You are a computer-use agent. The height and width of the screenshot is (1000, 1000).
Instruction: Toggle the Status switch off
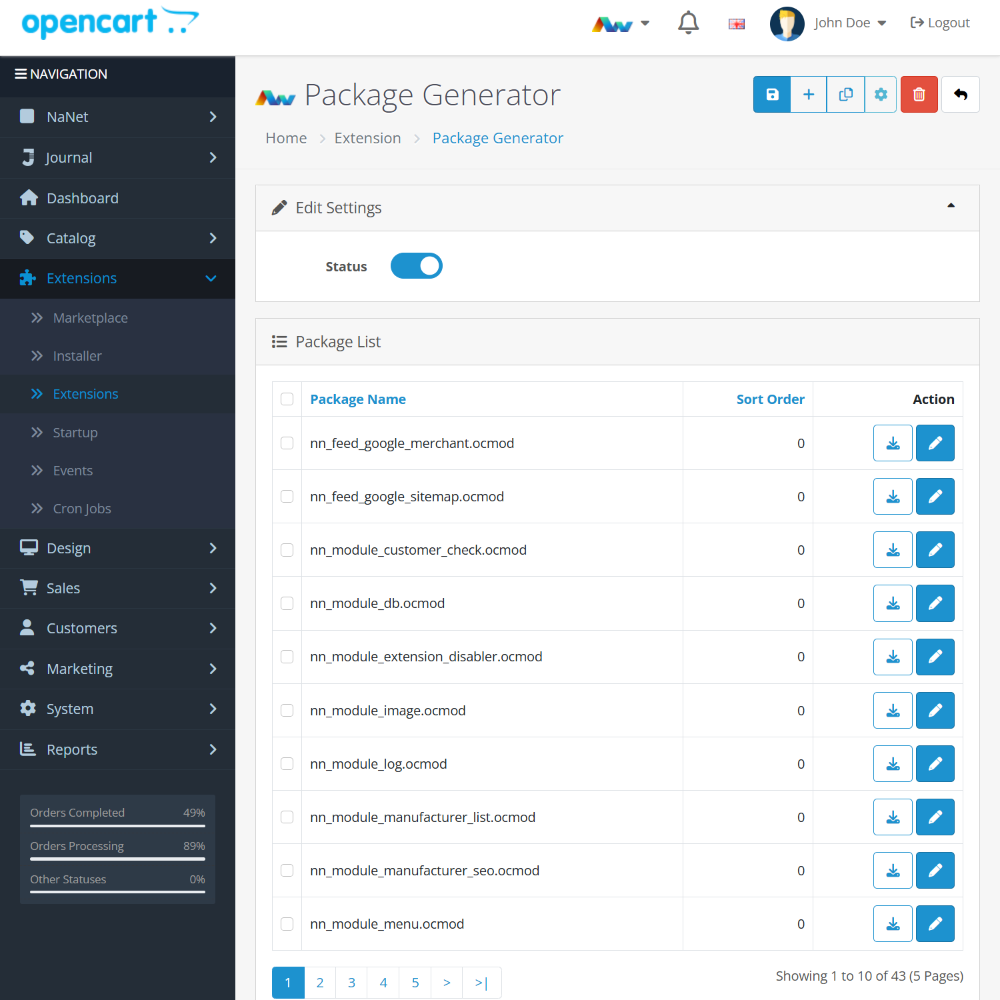[x=416, y=266]
